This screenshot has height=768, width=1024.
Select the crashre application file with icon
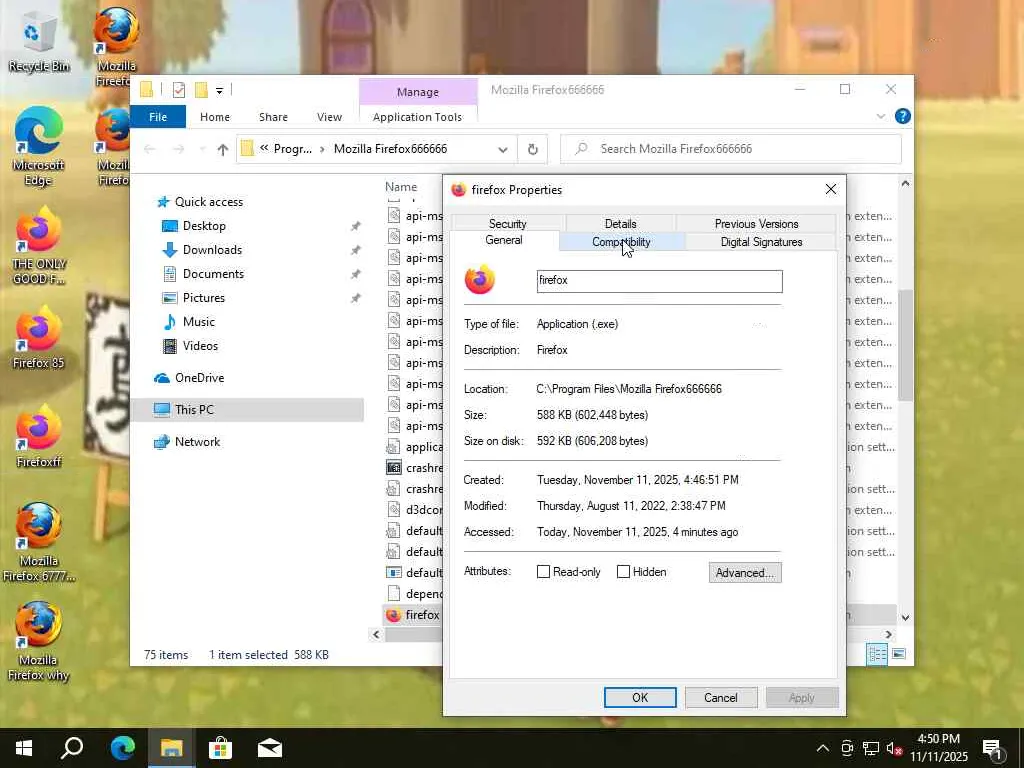[414, 468]
